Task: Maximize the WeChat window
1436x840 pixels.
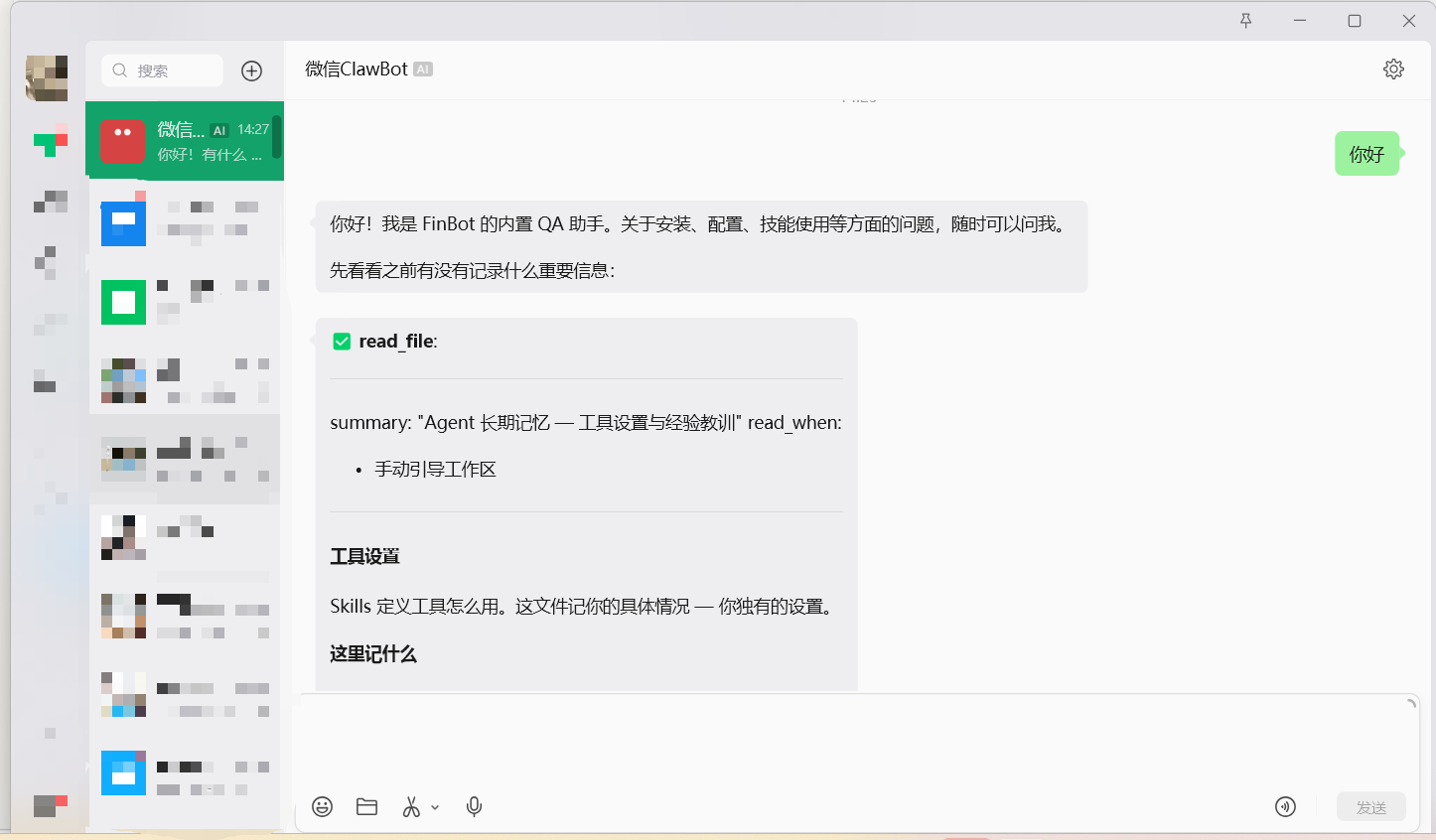Action: click(x=1354, y=21)
